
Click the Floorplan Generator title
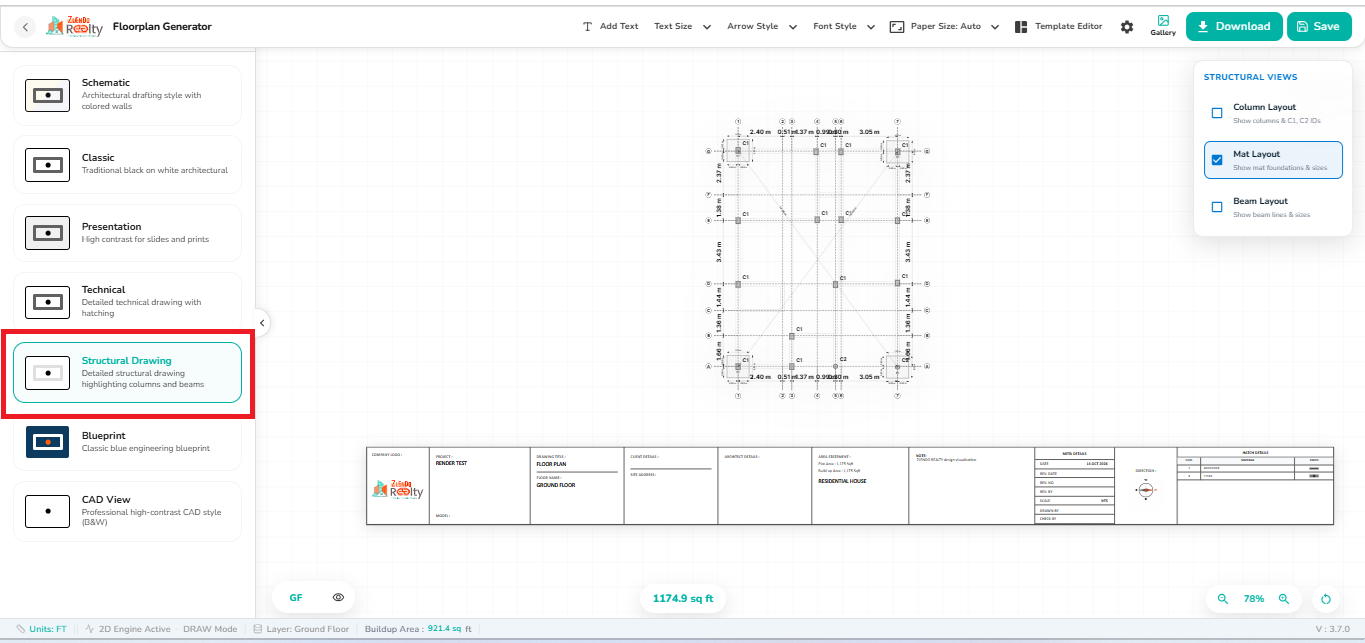tap(162, 27)
